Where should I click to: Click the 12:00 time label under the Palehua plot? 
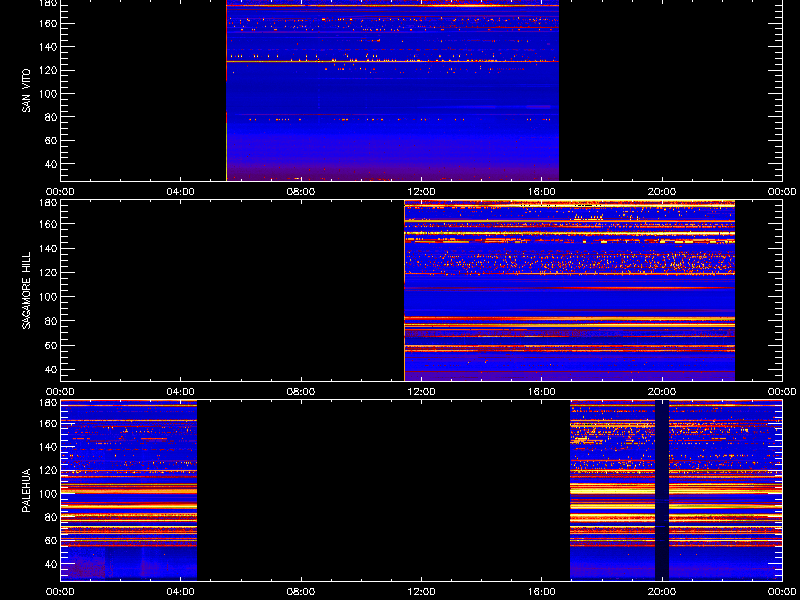(421, 592)
